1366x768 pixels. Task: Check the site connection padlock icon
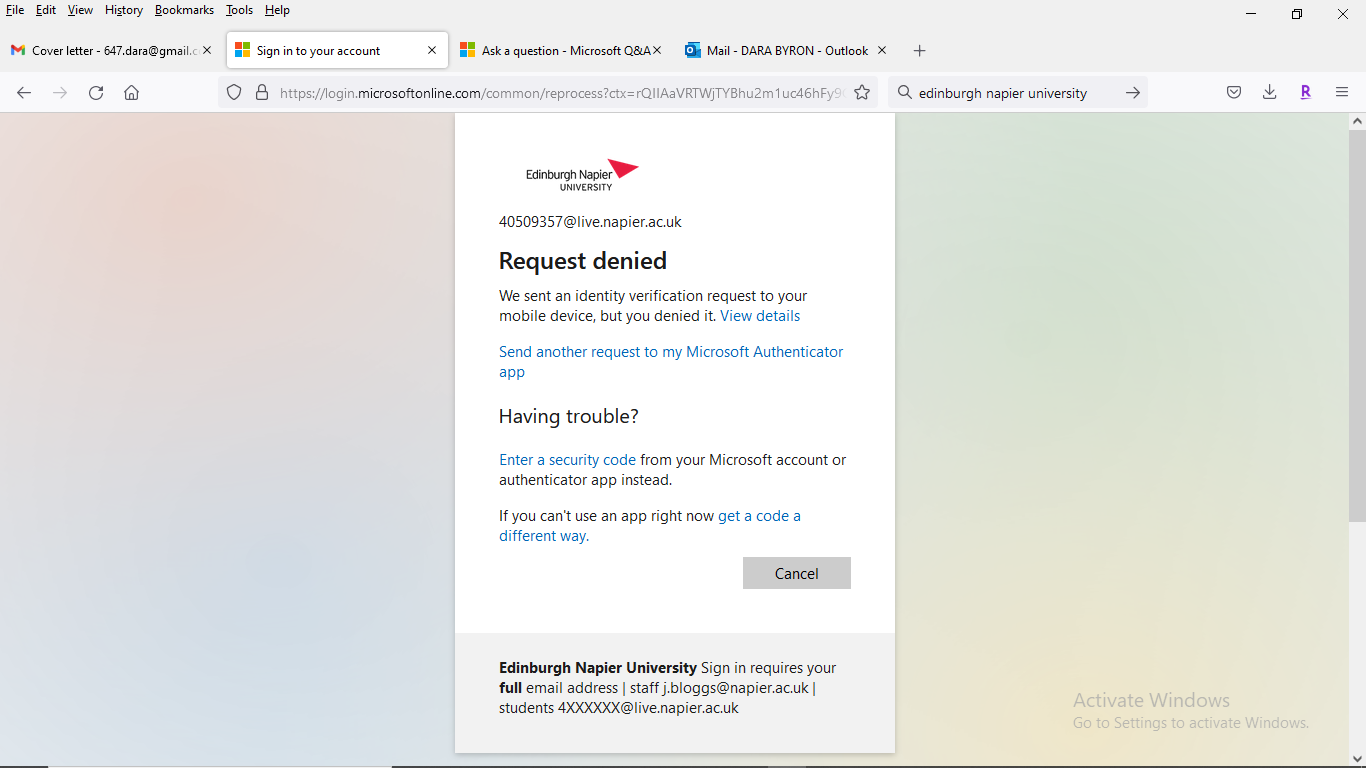[x=261, y=92]
